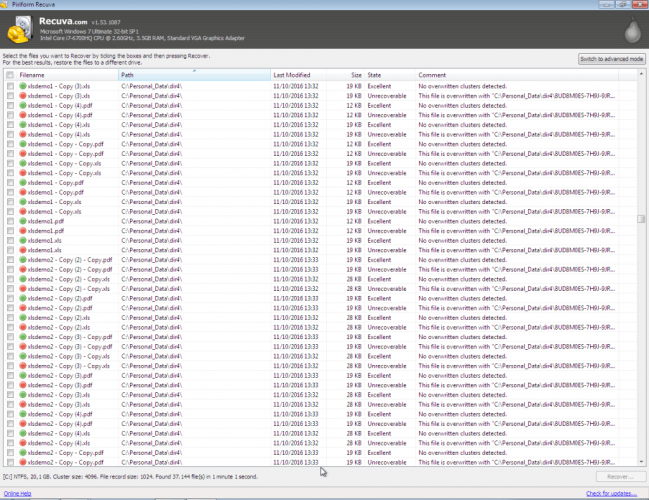The width and height of the screenshot is (649, 500).
Task: Click green dot of Excellent xlsdemo1 - Copy - Copy.pdf
Action: (x=23, y=144)
